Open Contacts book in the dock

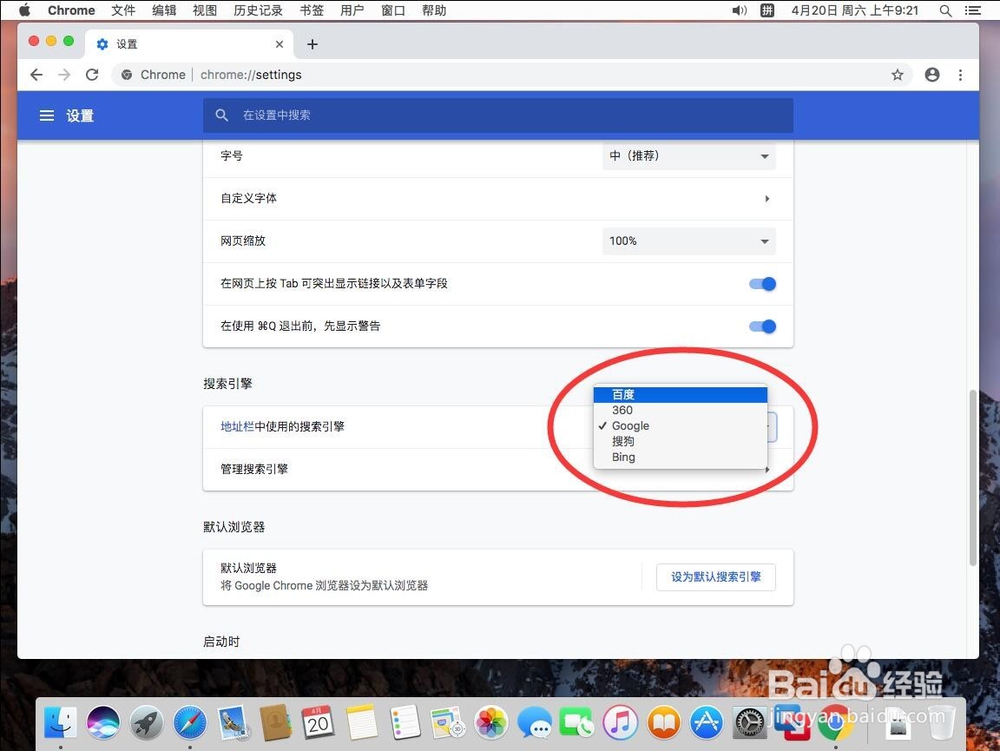(276, 722)
